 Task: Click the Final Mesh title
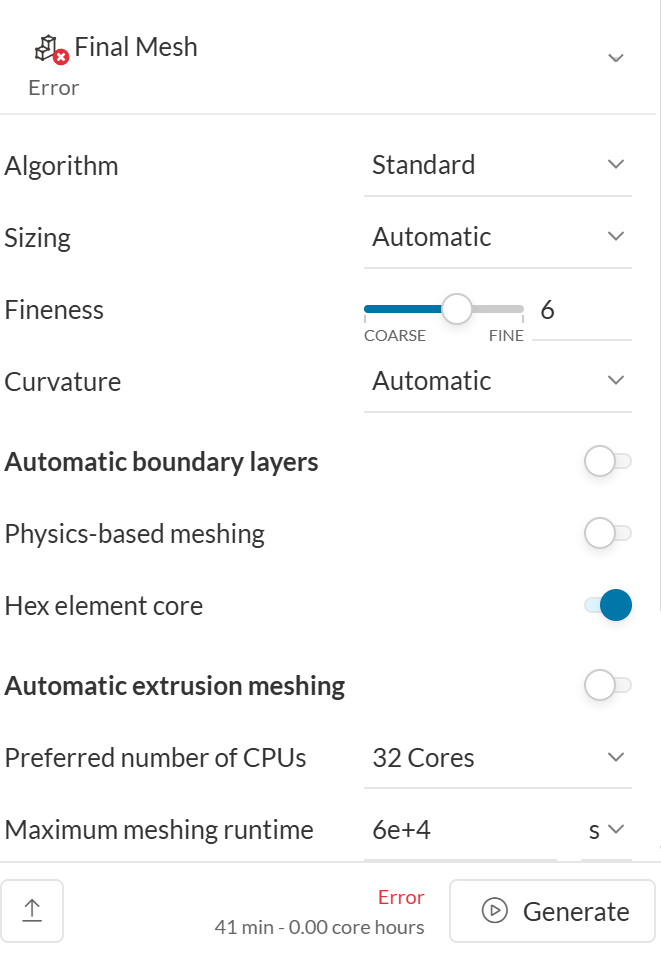136,47
